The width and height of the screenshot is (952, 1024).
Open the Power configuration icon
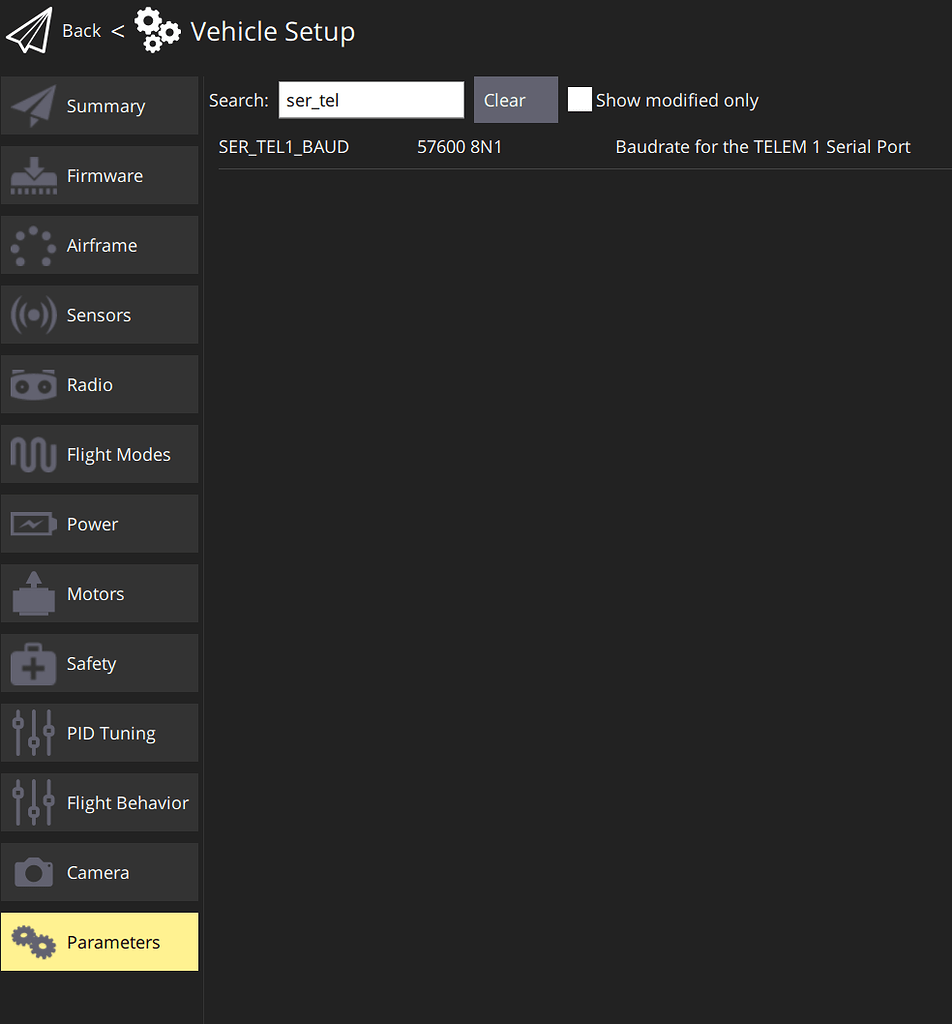[33, 523]
